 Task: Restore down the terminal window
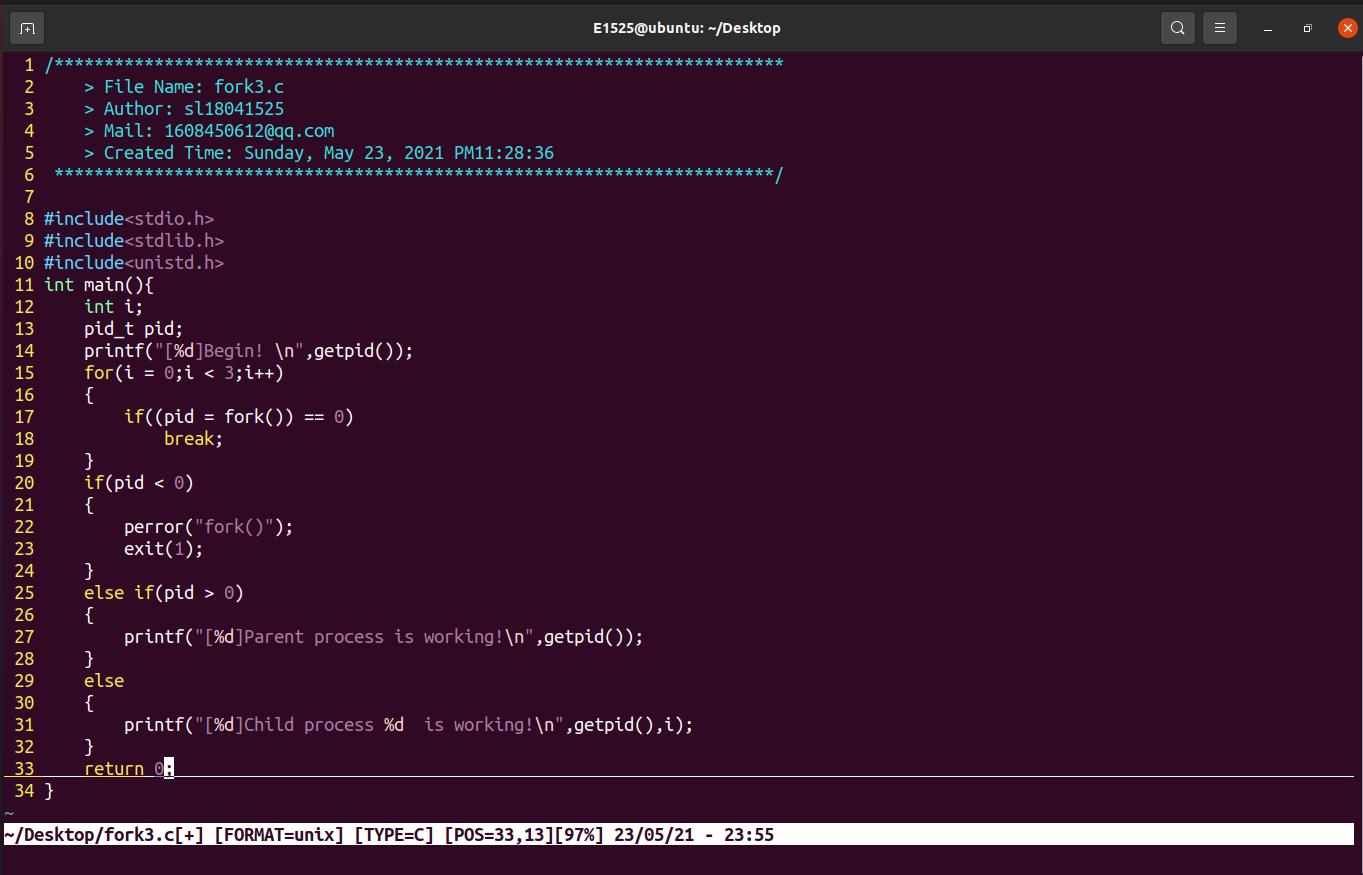coord(1307,28)
